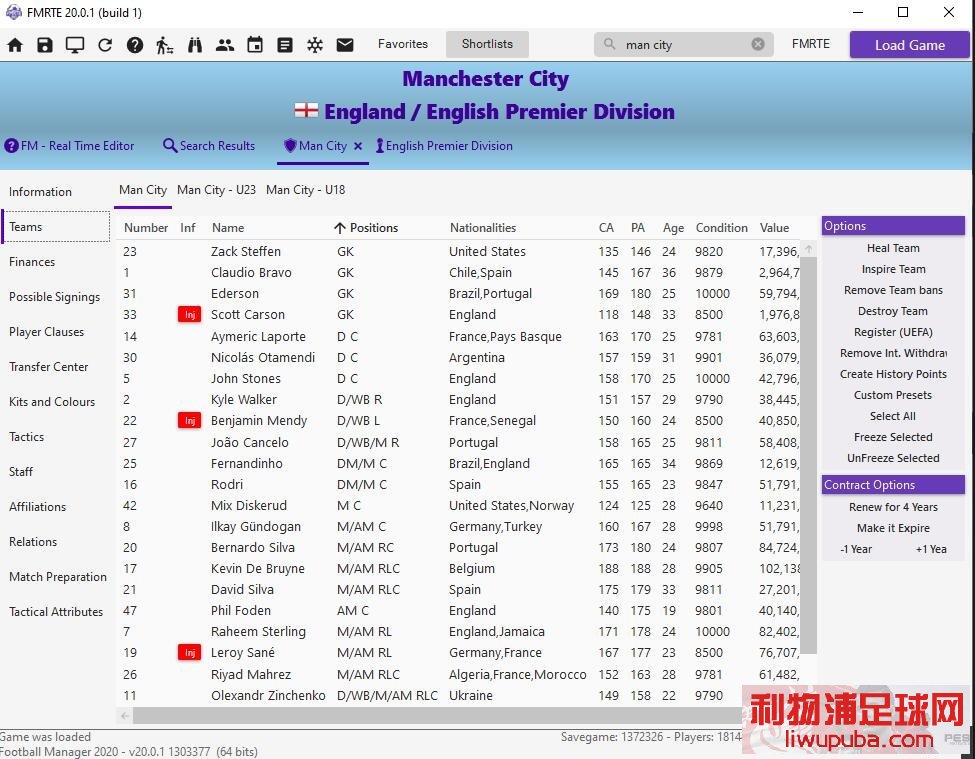The image size is (975, 759).
Task: Sort table by Name column header
Action: (x=228, y=228)
